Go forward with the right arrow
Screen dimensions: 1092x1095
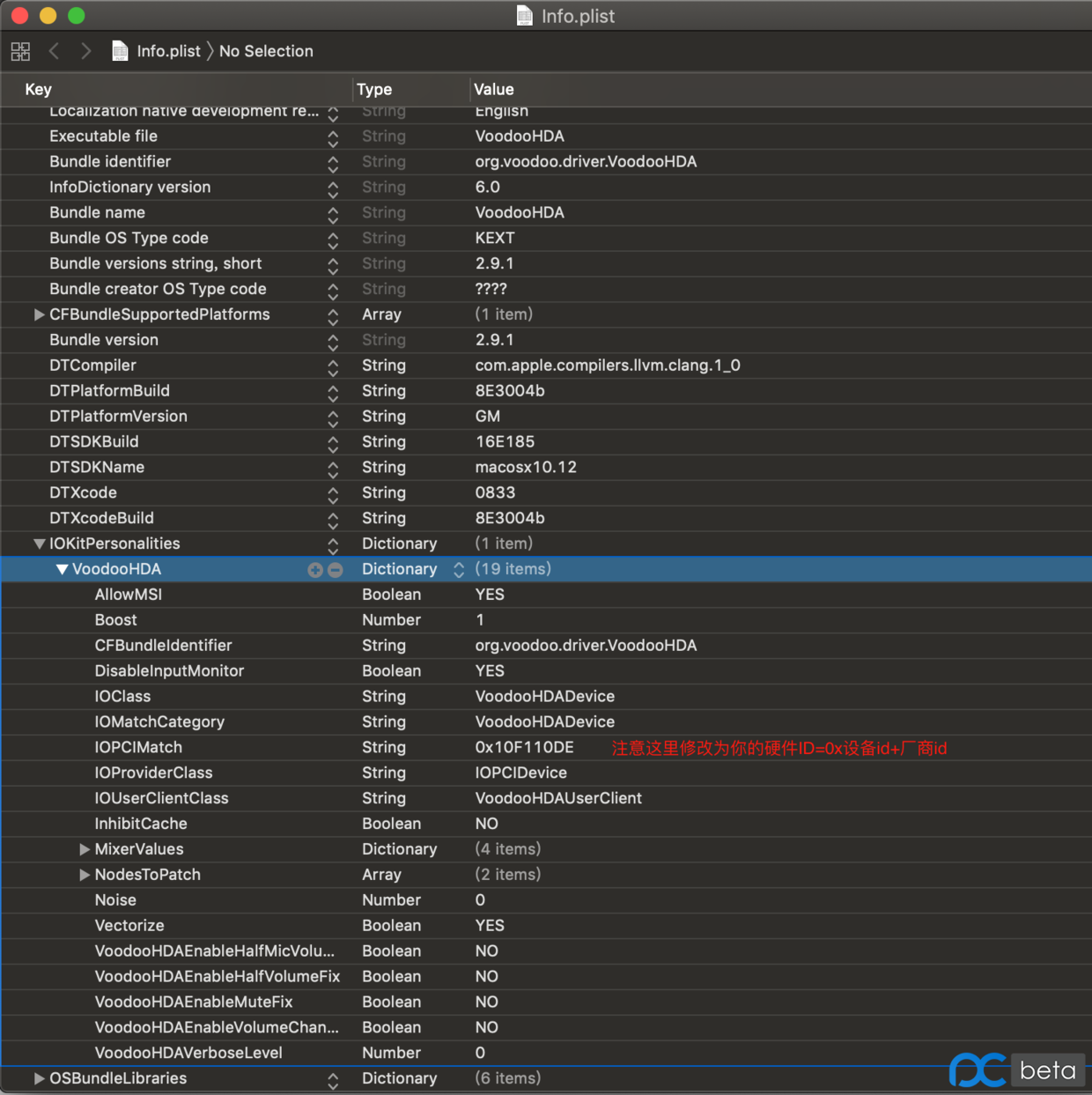pos(85,51)
